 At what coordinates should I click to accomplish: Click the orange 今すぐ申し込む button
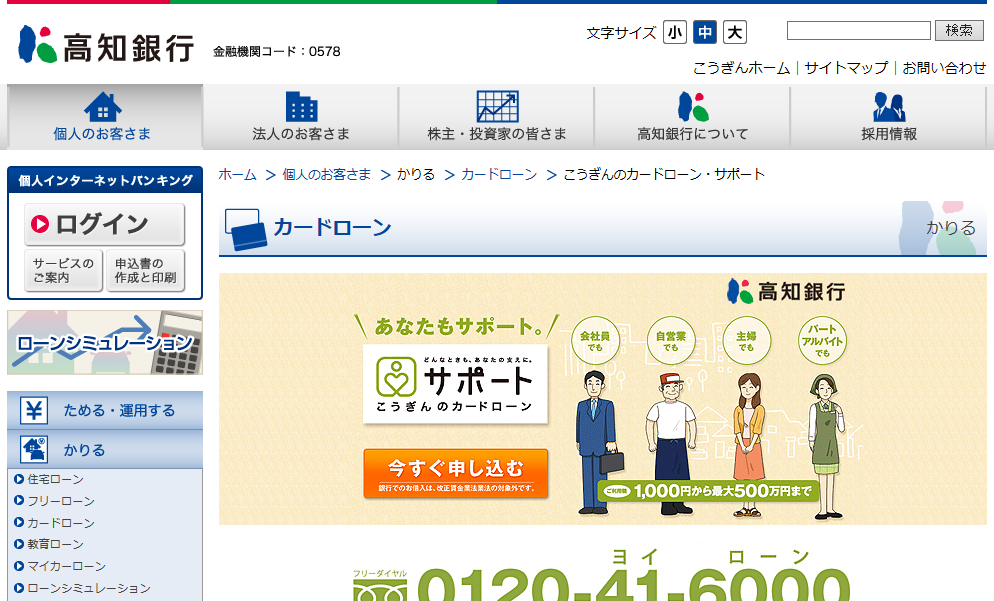pos(456,474)
